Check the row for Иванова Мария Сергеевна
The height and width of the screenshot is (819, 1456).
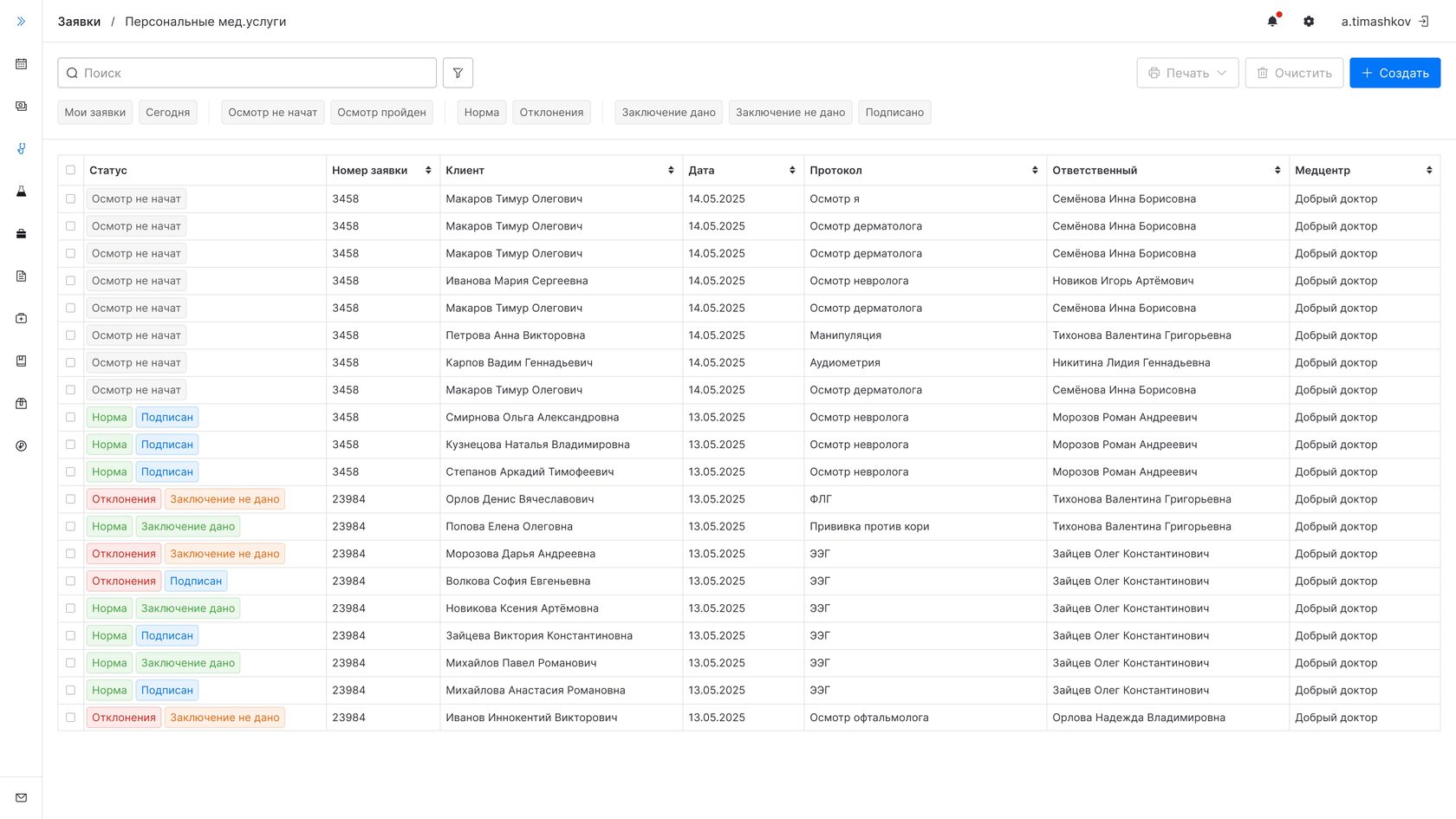[71, 281]
